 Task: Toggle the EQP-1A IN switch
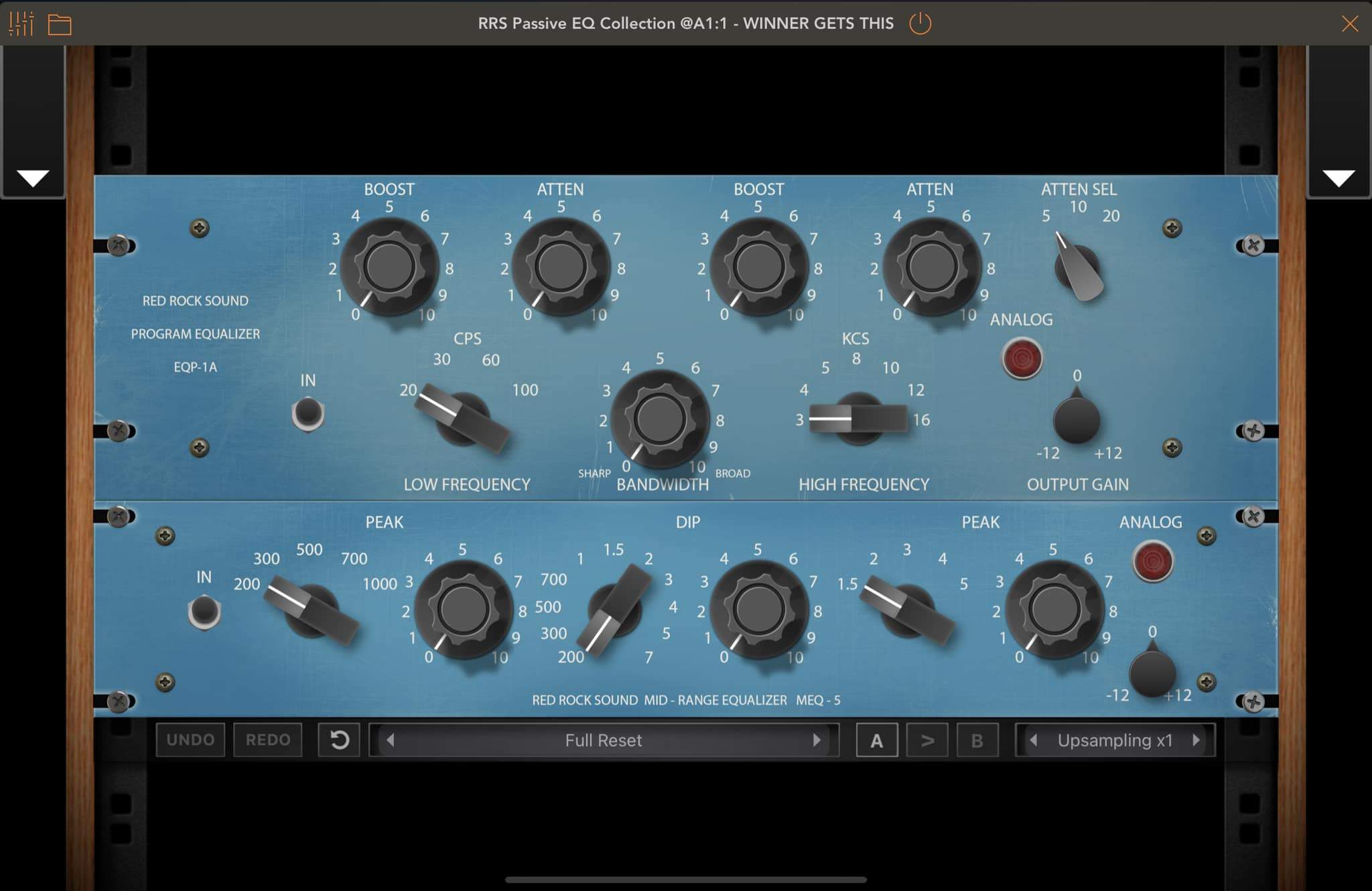point(308,413)
